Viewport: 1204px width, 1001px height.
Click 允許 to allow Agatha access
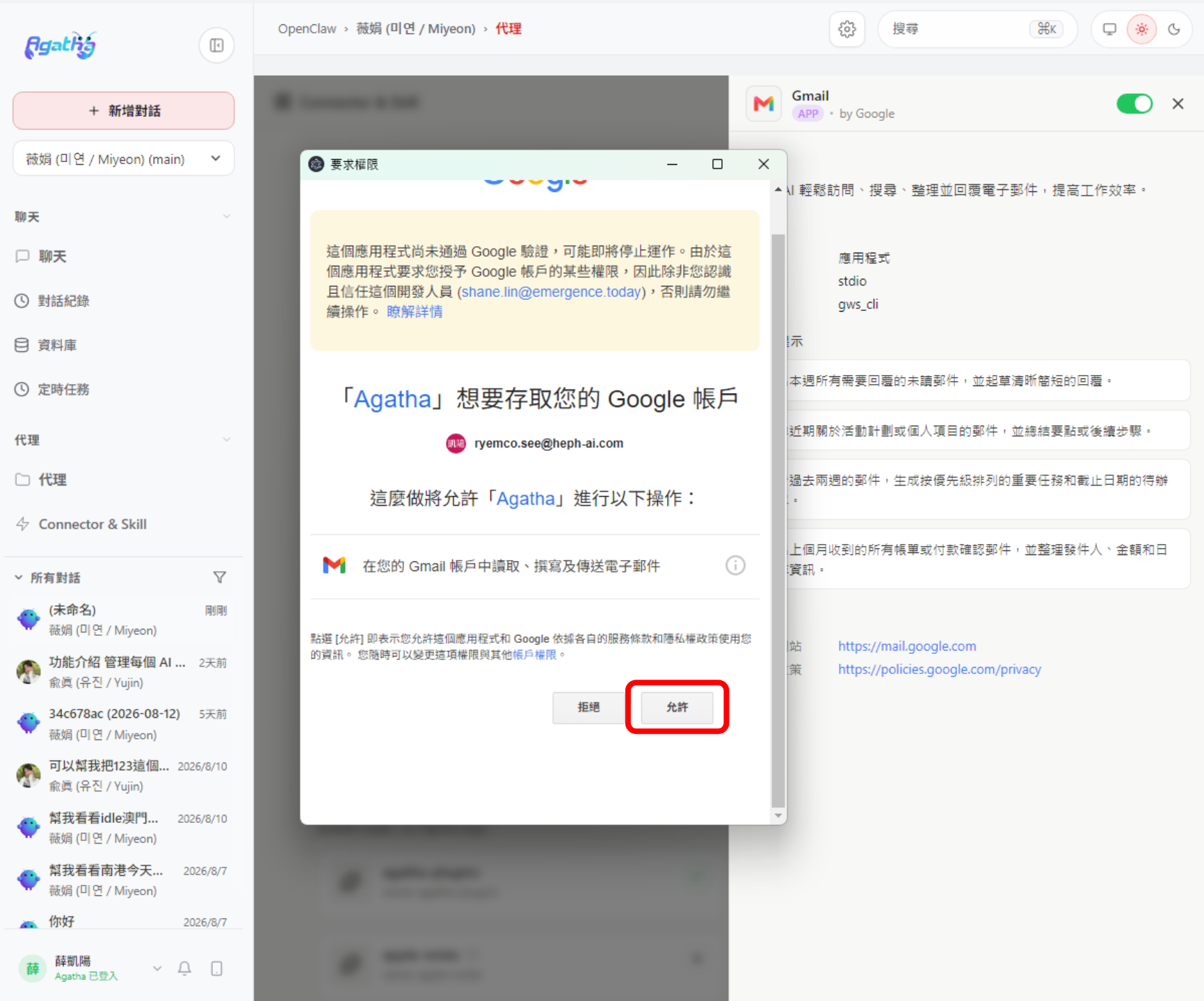tap(677, 707)
